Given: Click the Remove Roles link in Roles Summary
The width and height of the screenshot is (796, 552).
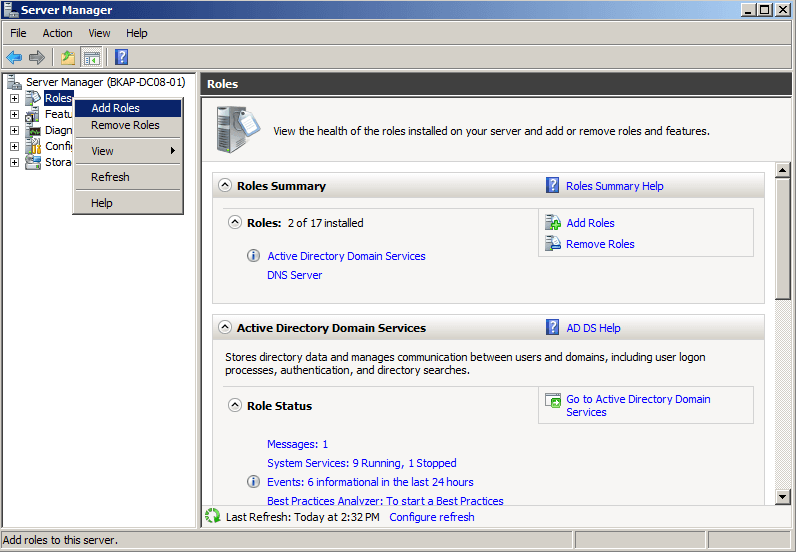Looking at the screenshot, I should [x=600, y=244].
